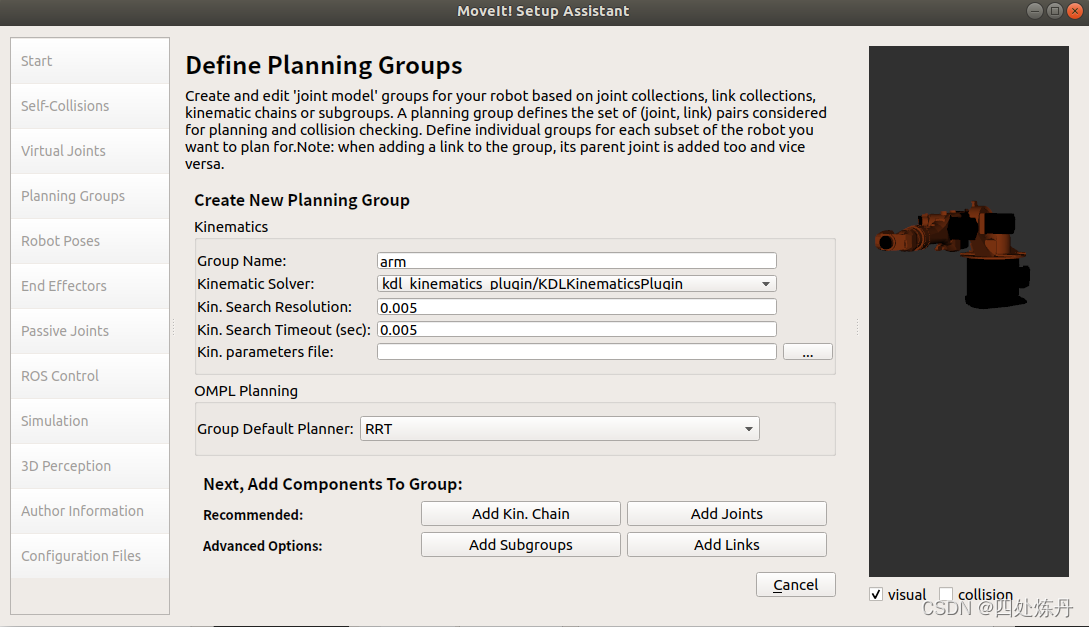Click Add Subgroups advanced option
Image resolution: width=1089 pixels, height=627 pixels.
520,545
